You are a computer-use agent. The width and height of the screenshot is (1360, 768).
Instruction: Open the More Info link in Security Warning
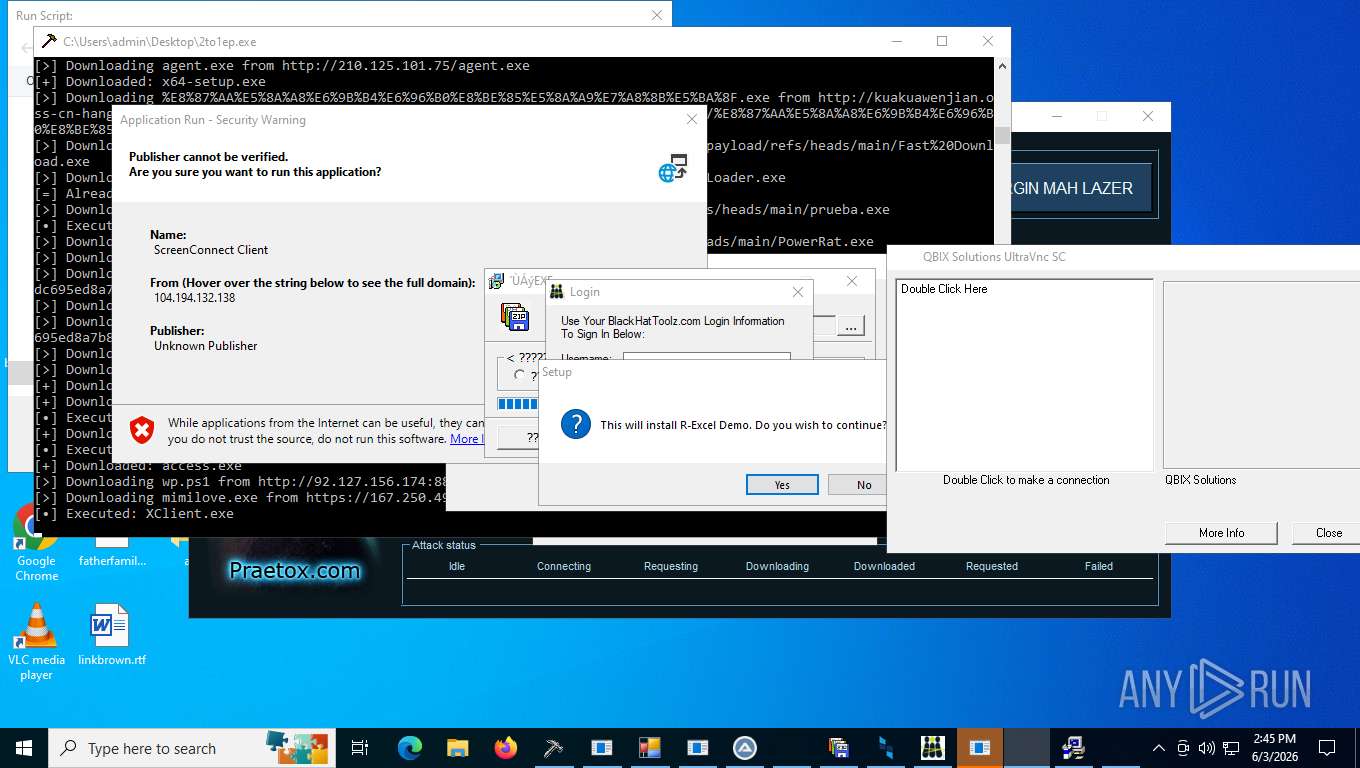tap(466, 439)
